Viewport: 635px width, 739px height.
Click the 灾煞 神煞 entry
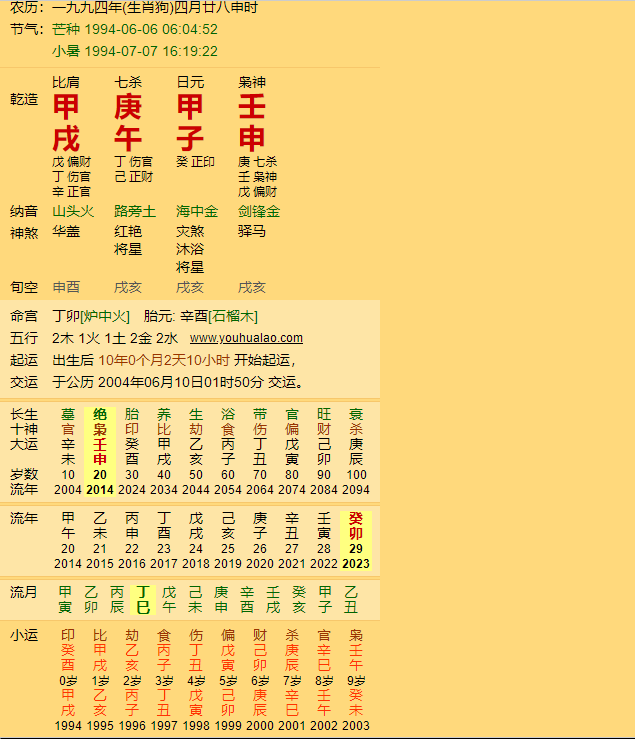[190, 231]
